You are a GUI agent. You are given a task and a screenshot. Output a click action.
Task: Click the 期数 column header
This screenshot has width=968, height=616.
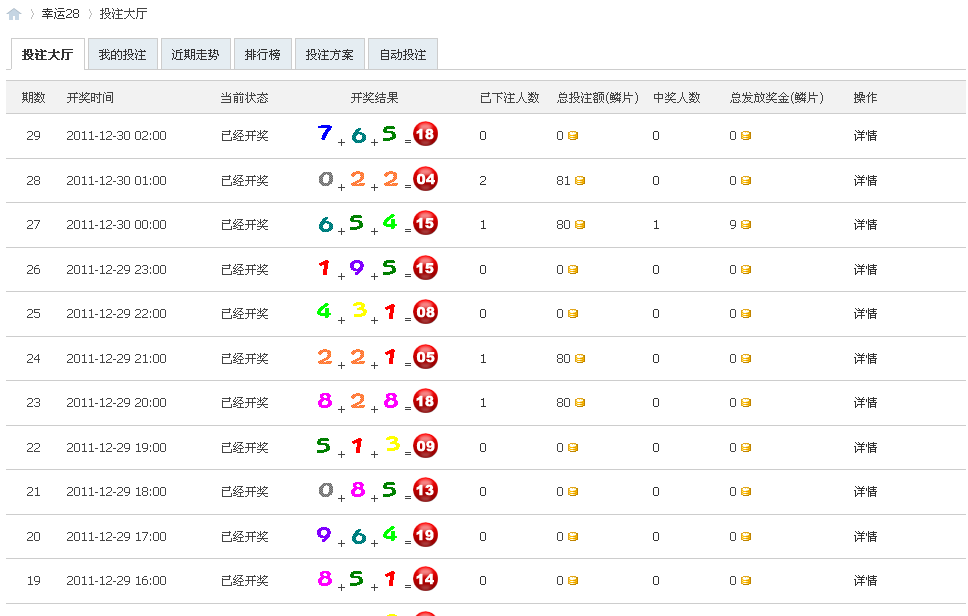(x=32, y=98)
